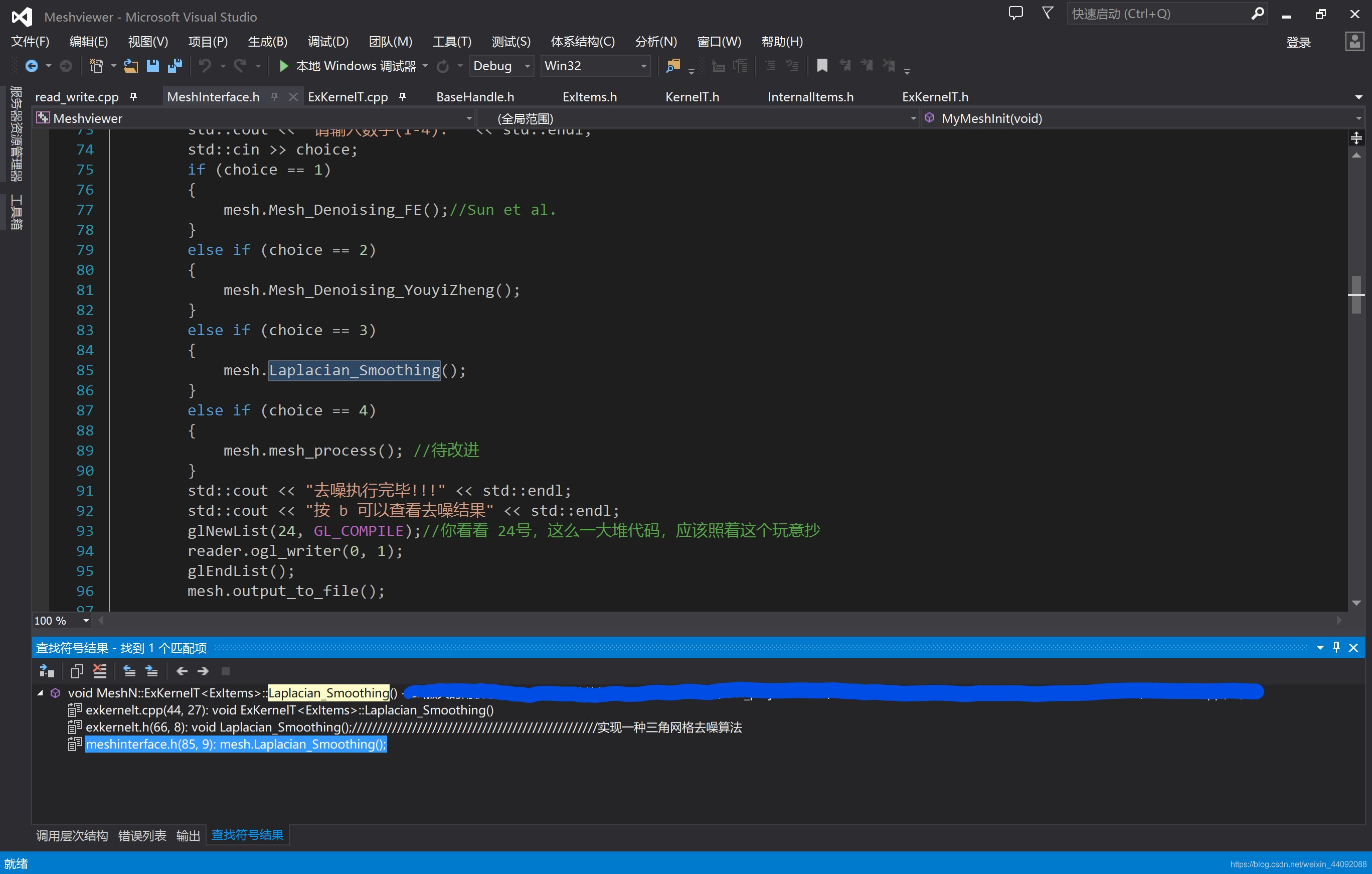1372x874 pixels.
Task: Click the refresh/restart icon next to debugger
Action: tap(443, 66)
